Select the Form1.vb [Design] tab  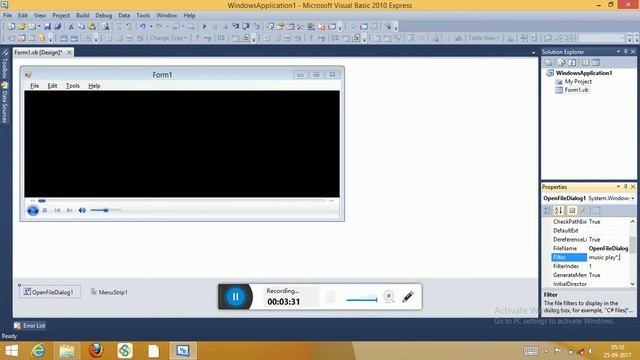pyautogui.click(x=38, y=53)
